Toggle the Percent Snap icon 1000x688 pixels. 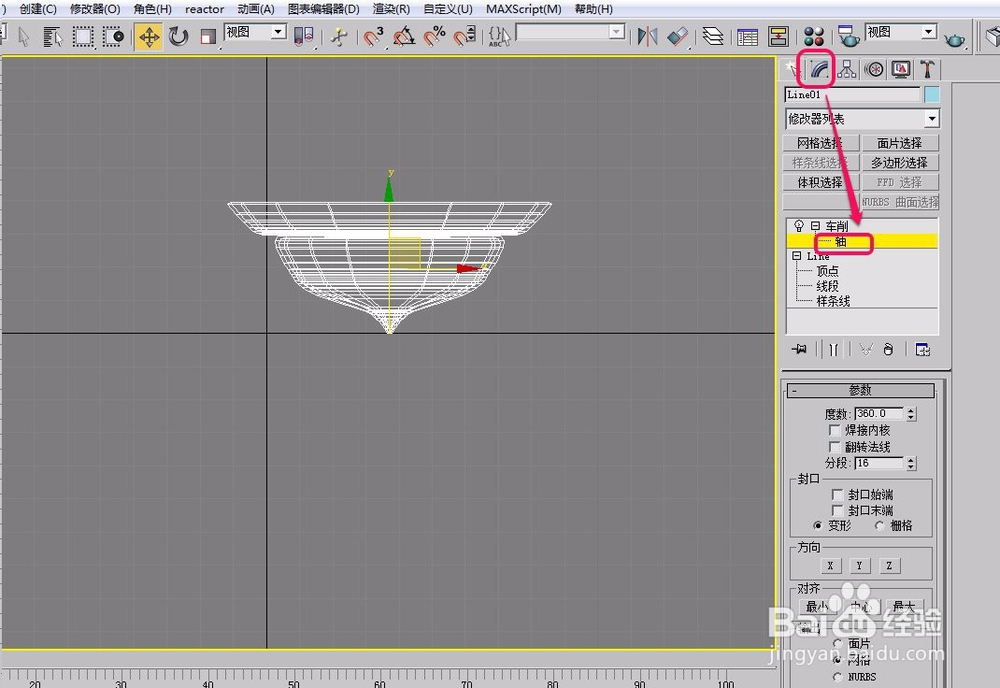(434, 37)
